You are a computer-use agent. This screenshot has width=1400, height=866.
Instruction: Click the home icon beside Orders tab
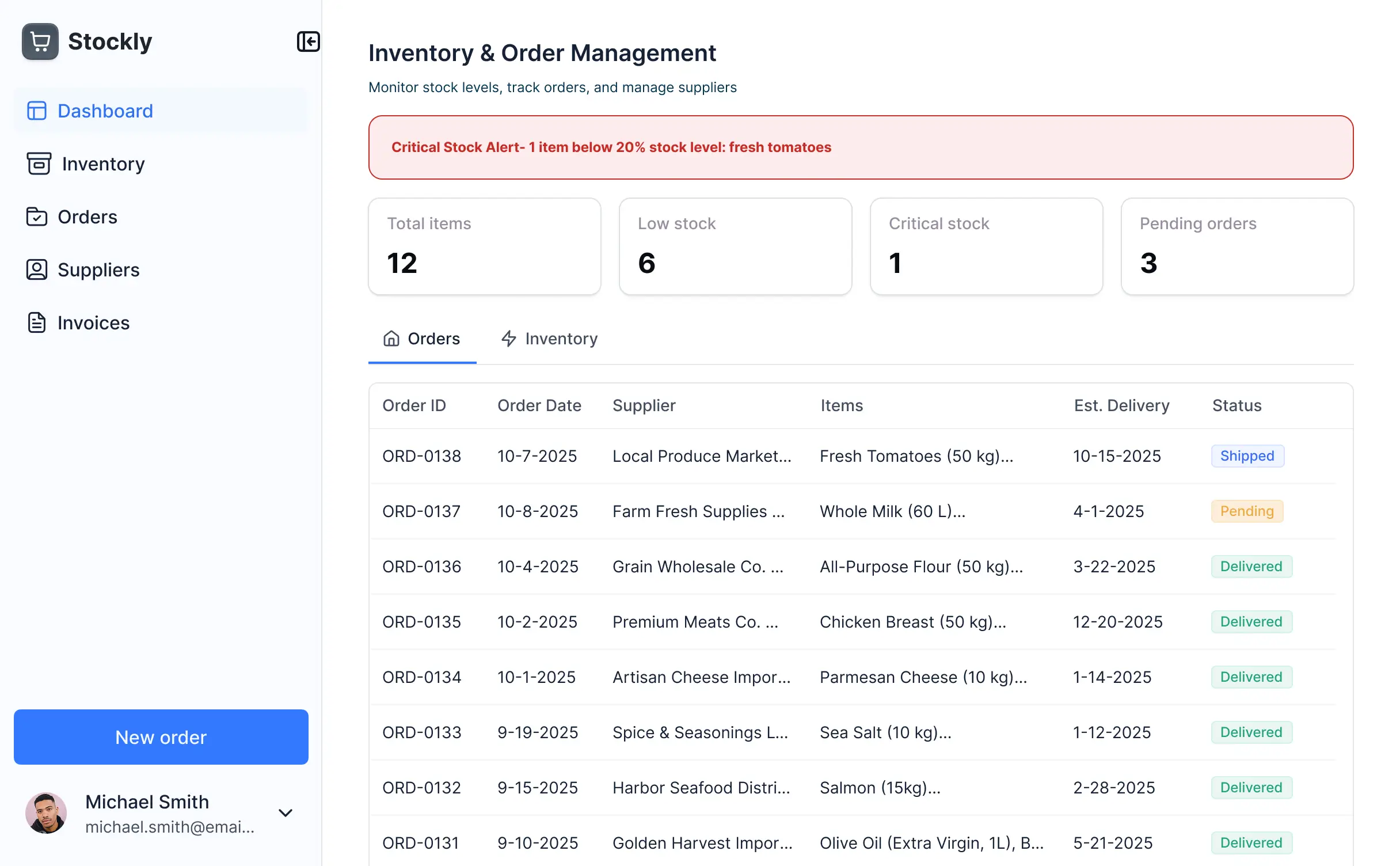pos(391,339)
